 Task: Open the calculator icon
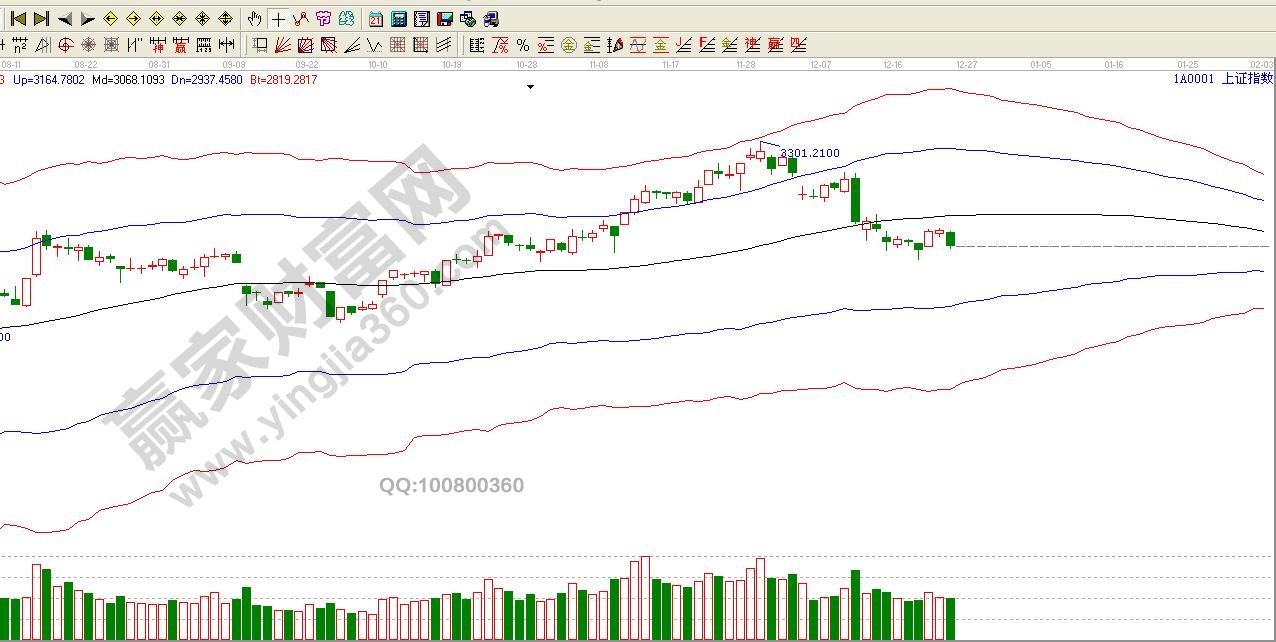coord(398,19)
